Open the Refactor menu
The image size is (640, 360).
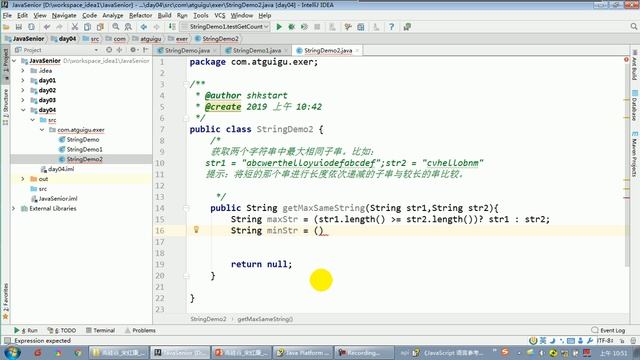coord(140,16)
